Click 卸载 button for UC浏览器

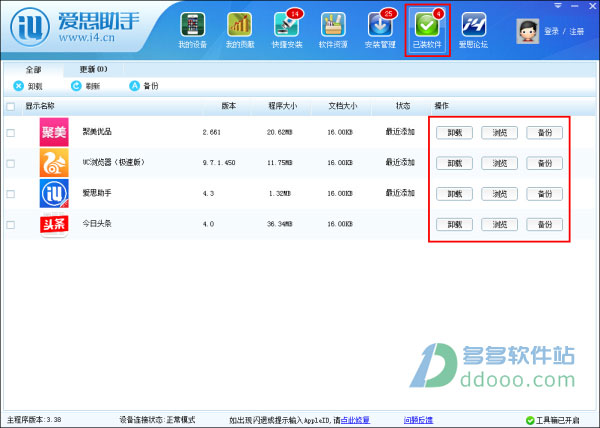[x=455, y=163]
